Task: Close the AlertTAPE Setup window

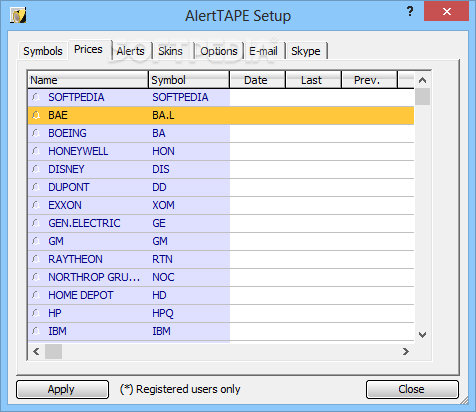Action: pyautogui.click(x=446, y=12)
